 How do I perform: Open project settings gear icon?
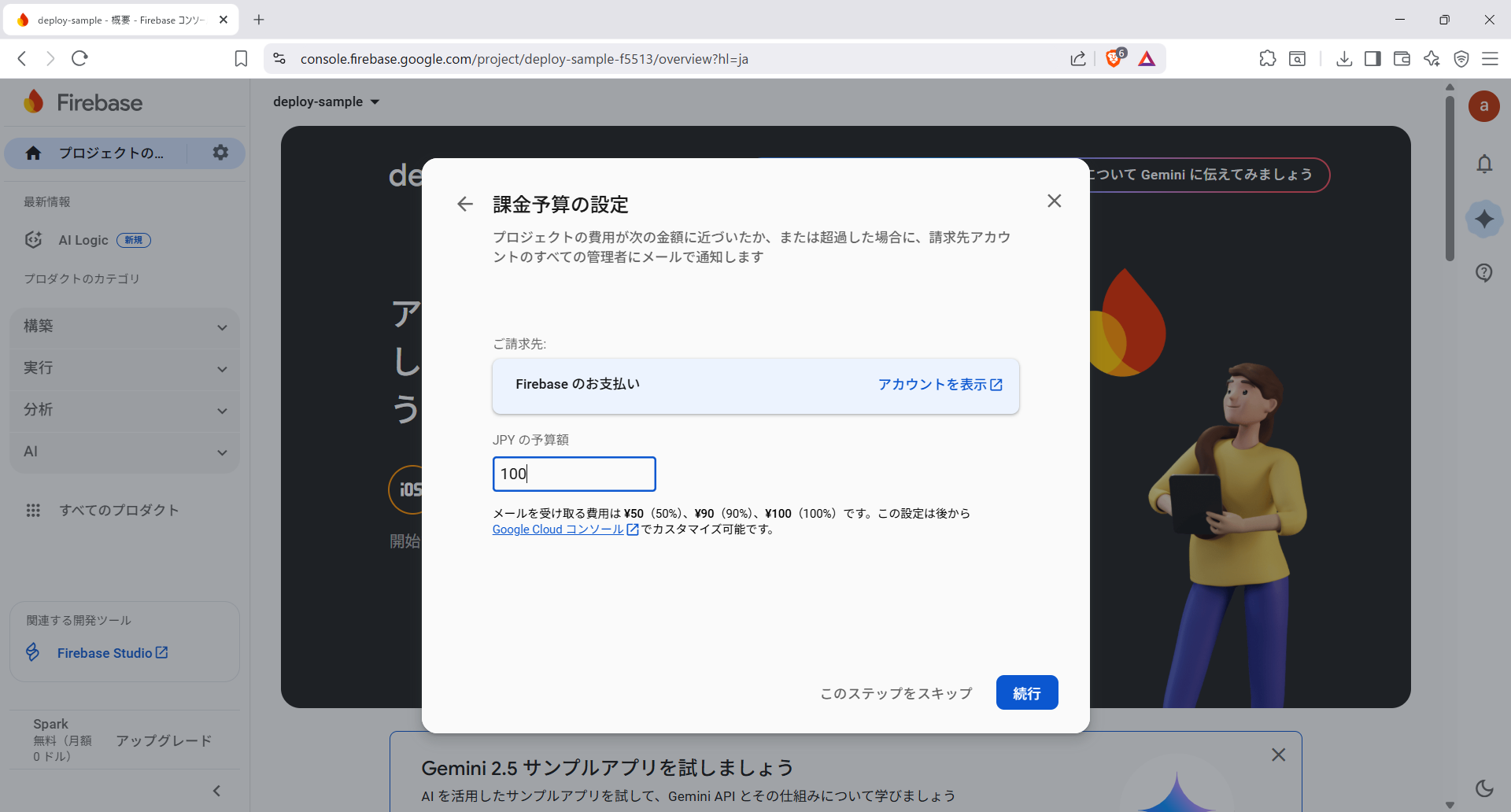tap(220, 153)
